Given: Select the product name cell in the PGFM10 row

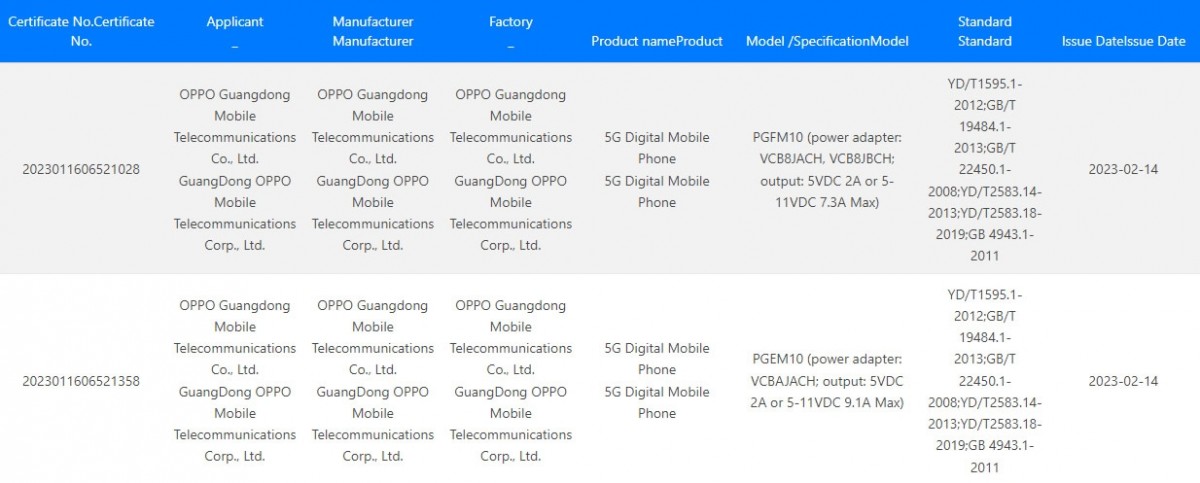Looking at the screenshot, I should tap(657, 169).
